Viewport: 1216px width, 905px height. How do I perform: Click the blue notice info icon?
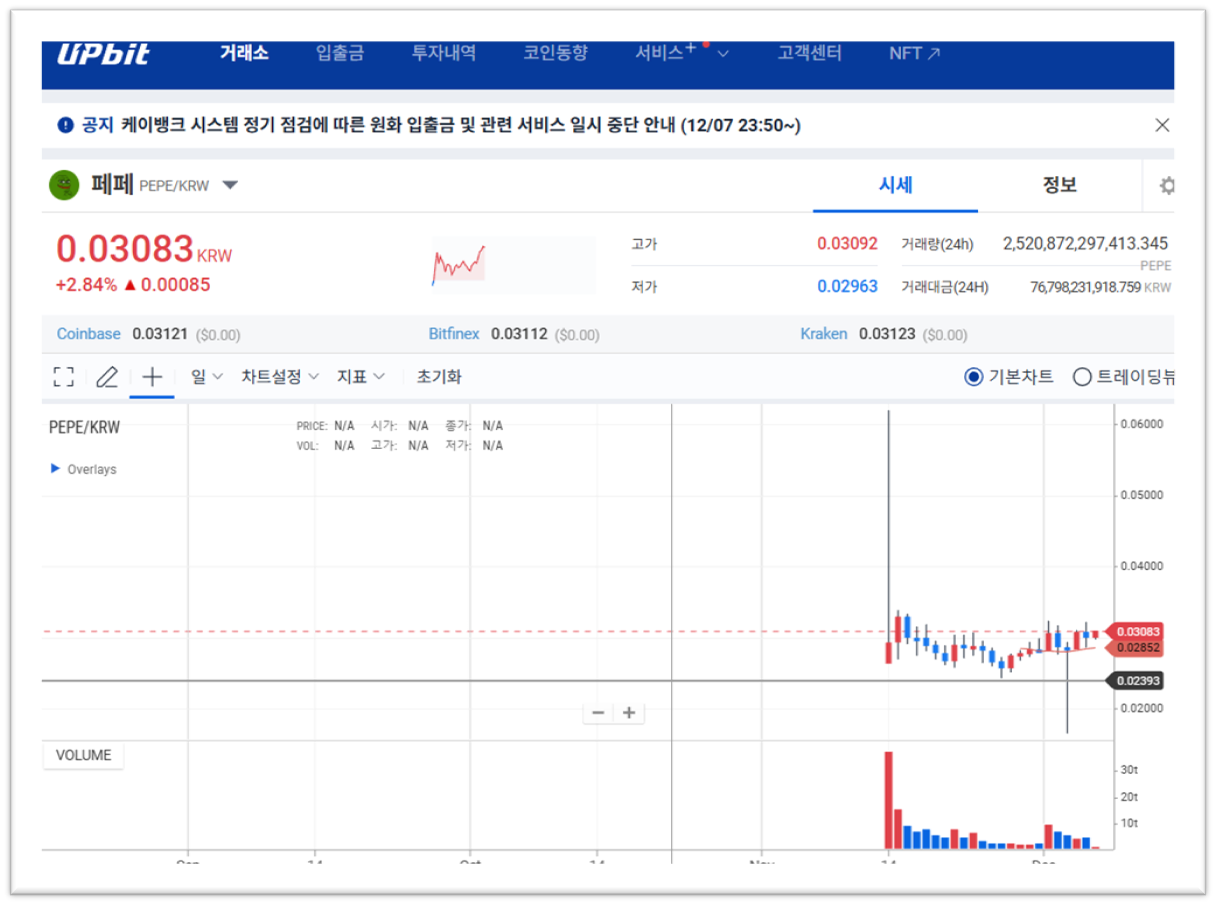point(66,125)
